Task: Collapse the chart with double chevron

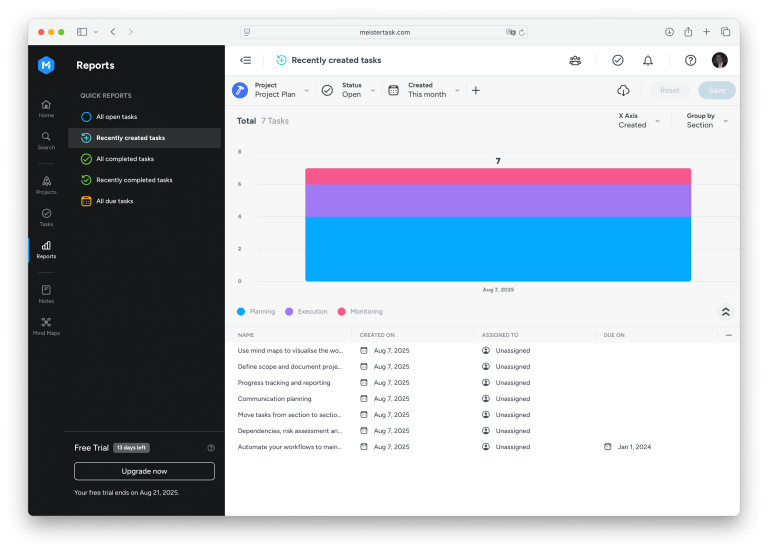Action: click(x=725, y=312)
